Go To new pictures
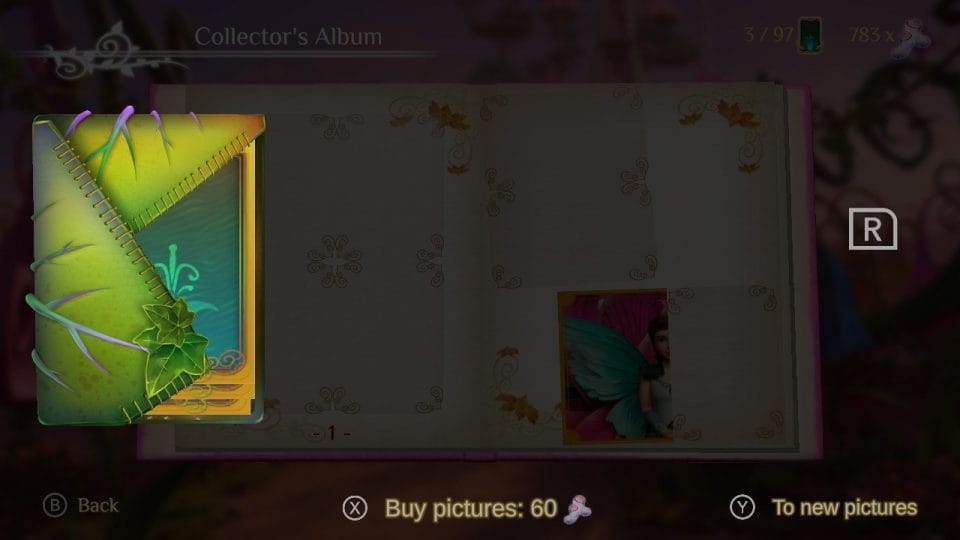The height and width of the screenshot is (540, 960). [x=844, y=508]
